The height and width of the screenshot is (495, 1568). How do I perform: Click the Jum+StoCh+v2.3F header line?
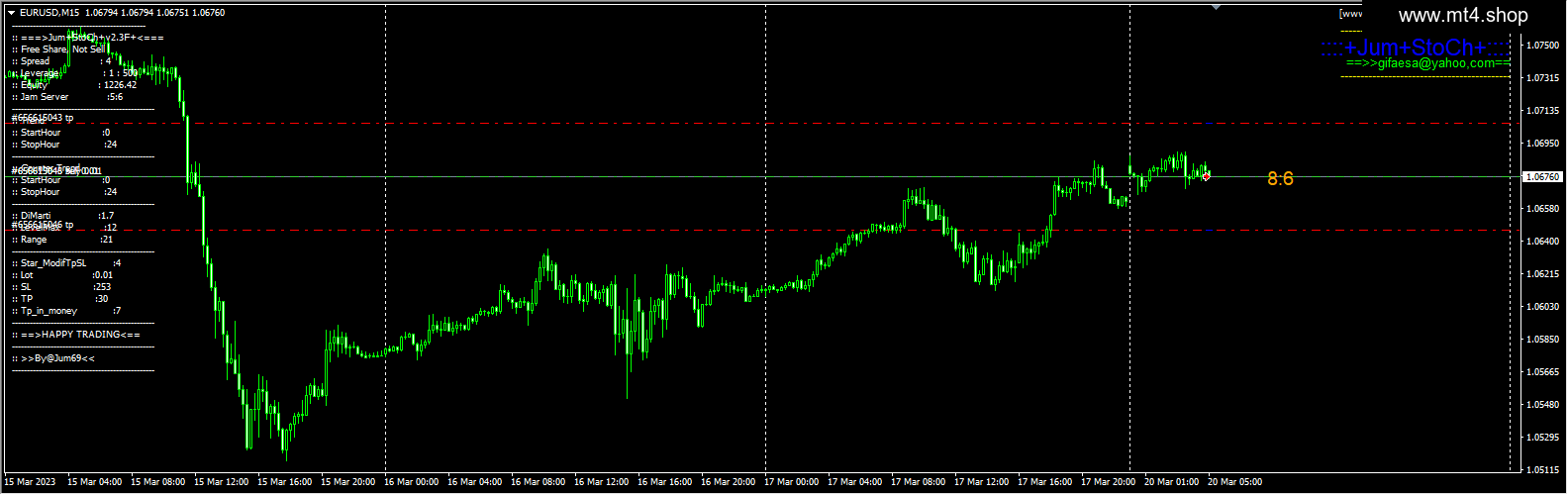pyautogui.click(x=88, y=38)
